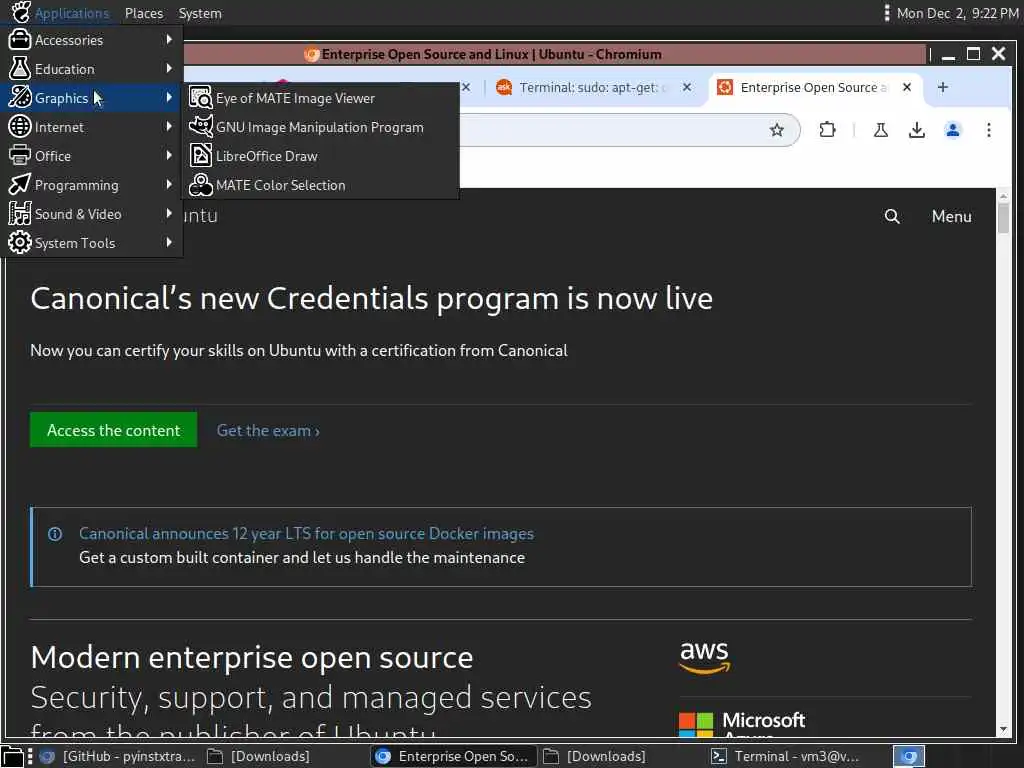Launch the LibreOffice Draw icon
Image resolution: width=1024 pixels, height=768 pixels.
[x=200, y=155]
